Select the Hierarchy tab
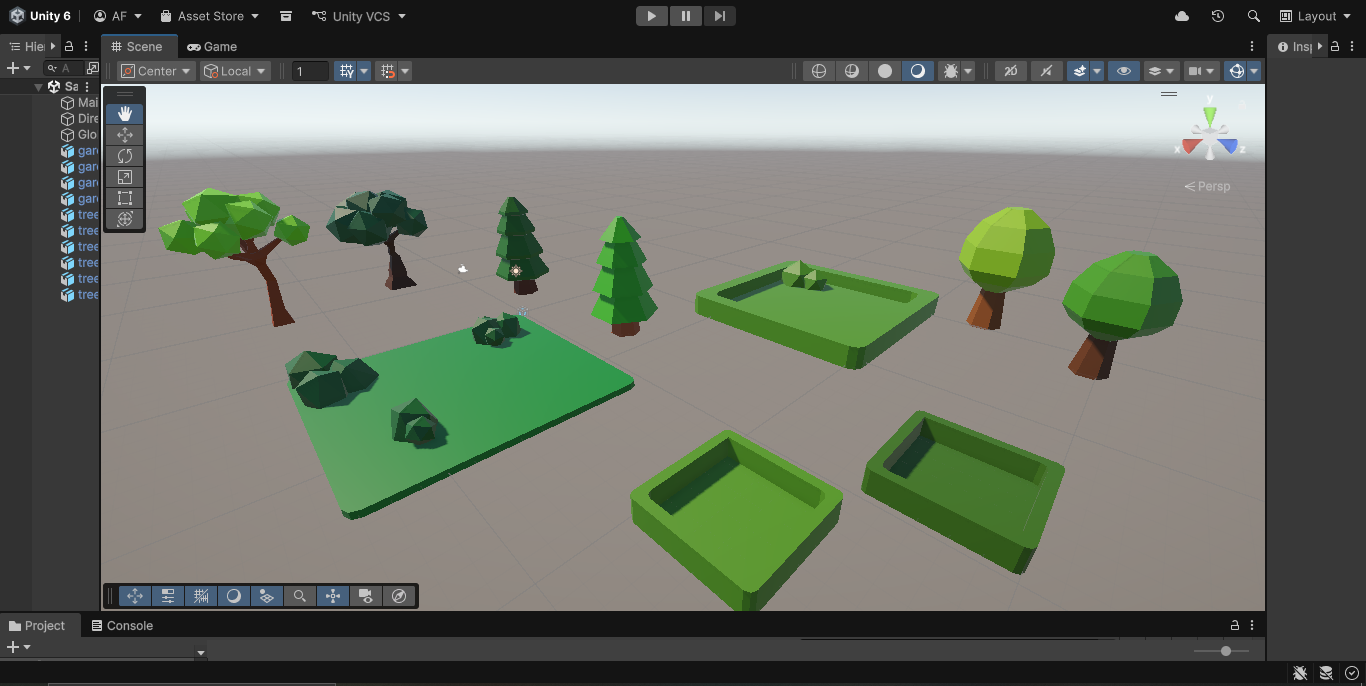This screenshot has width=1366, height=686. [x=27, y=46]
